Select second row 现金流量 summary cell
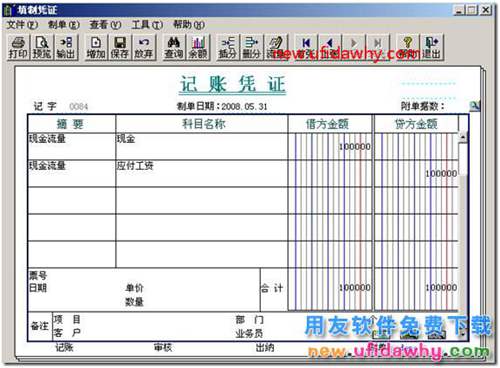 click(72, 173)
